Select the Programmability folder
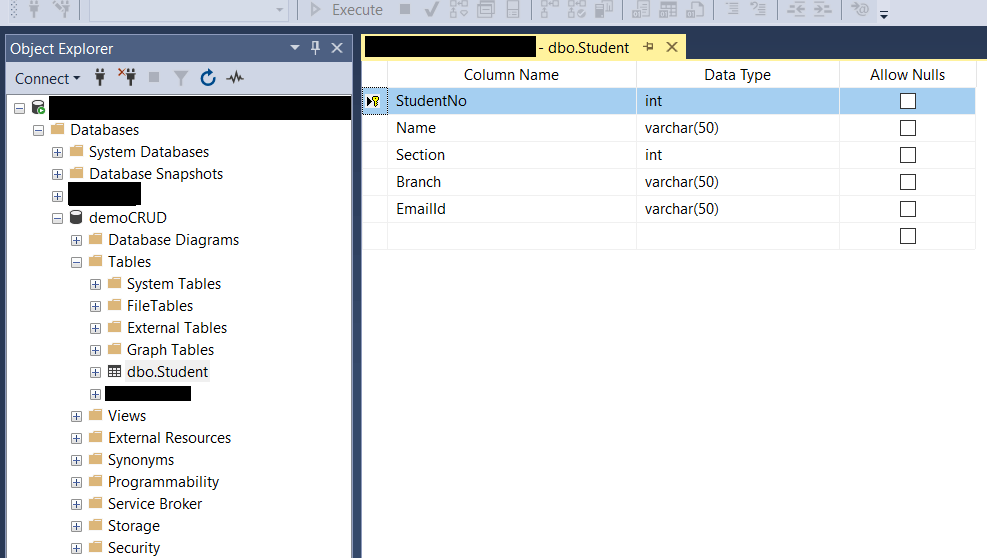The width and height of the screenshot is (987, 558). (x=163, y=482)
